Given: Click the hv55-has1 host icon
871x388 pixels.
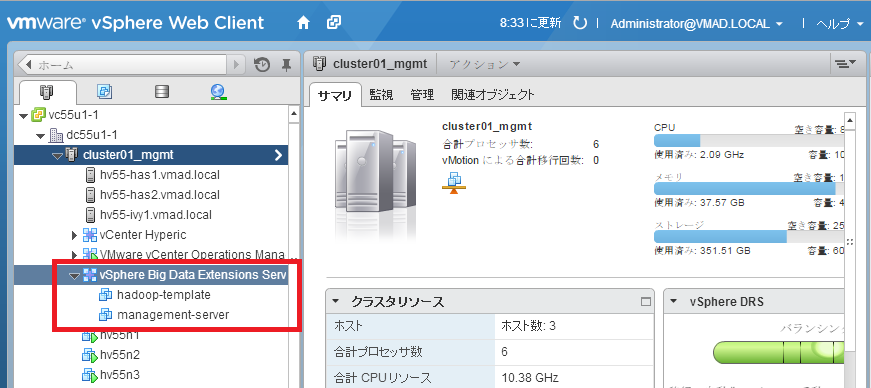Looking at the screenshot, I should pos(91,175).
